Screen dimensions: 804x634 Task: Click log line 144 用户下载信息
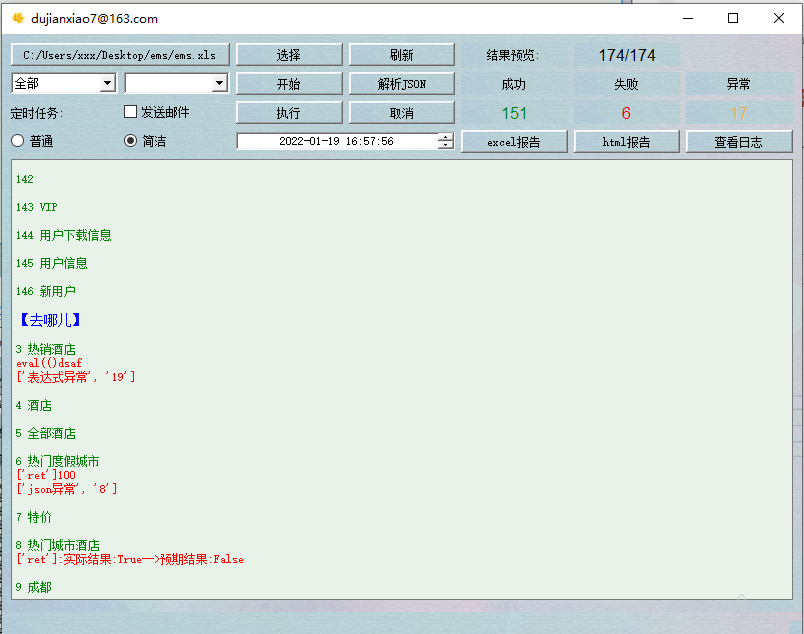(x=64, y=235)
